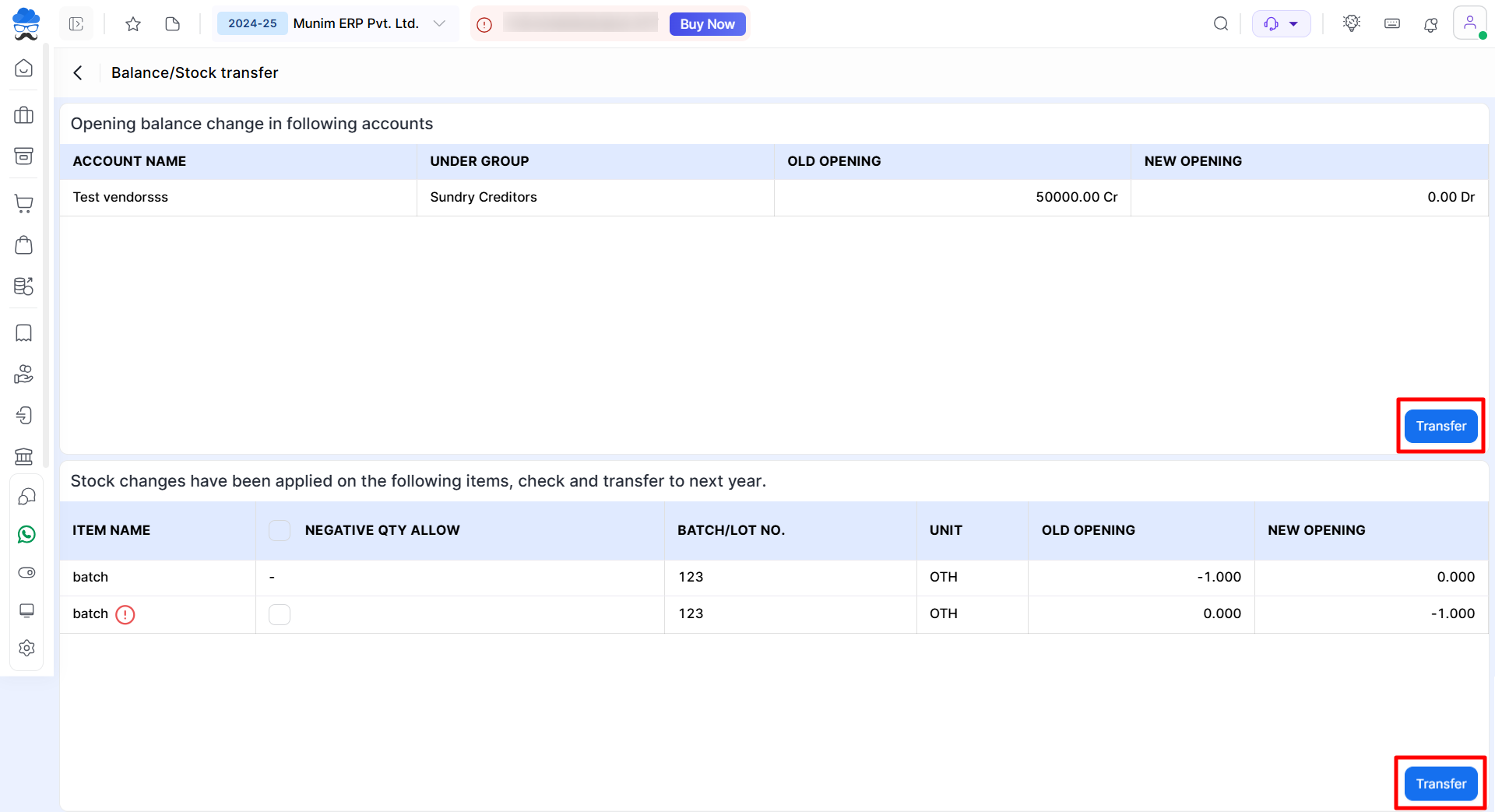The width and height of the screenshot is (1495, 812).
Task: Open the keyboard shortcuts icon
Action: [x=1392, y=24]
